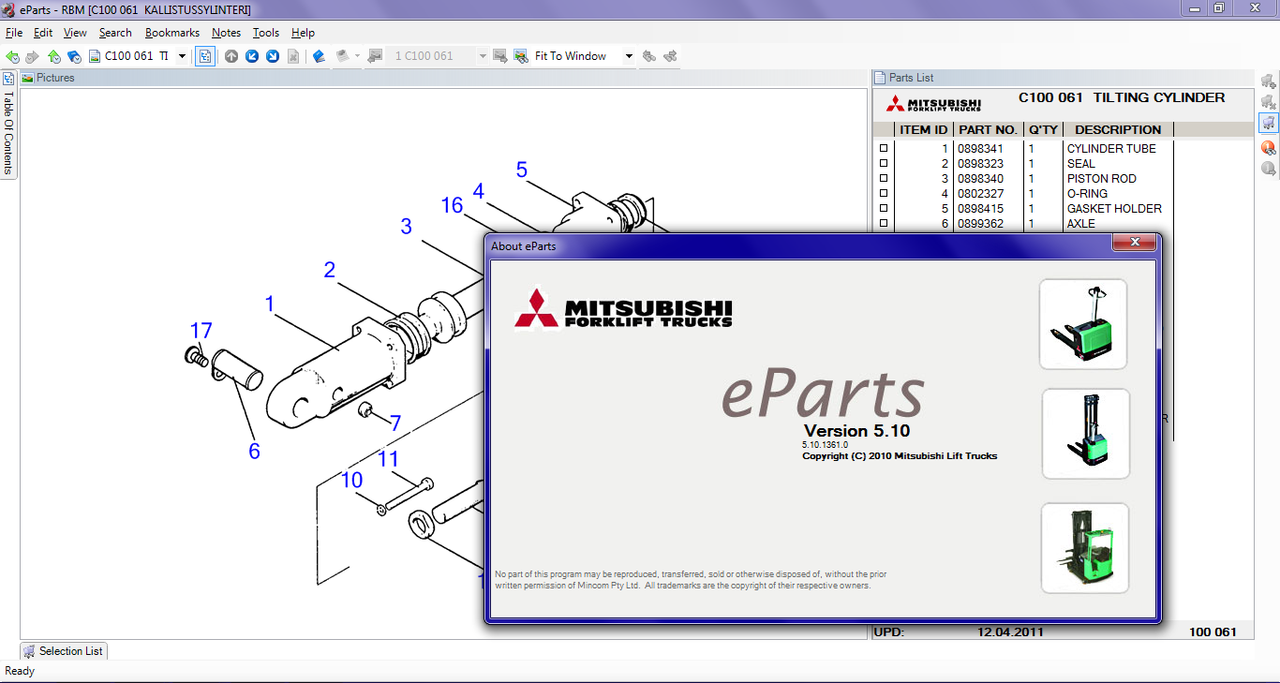Click the blue bookmark book icon
The width and height of the screenshot is (1280, 683).
tap(319, 57)
